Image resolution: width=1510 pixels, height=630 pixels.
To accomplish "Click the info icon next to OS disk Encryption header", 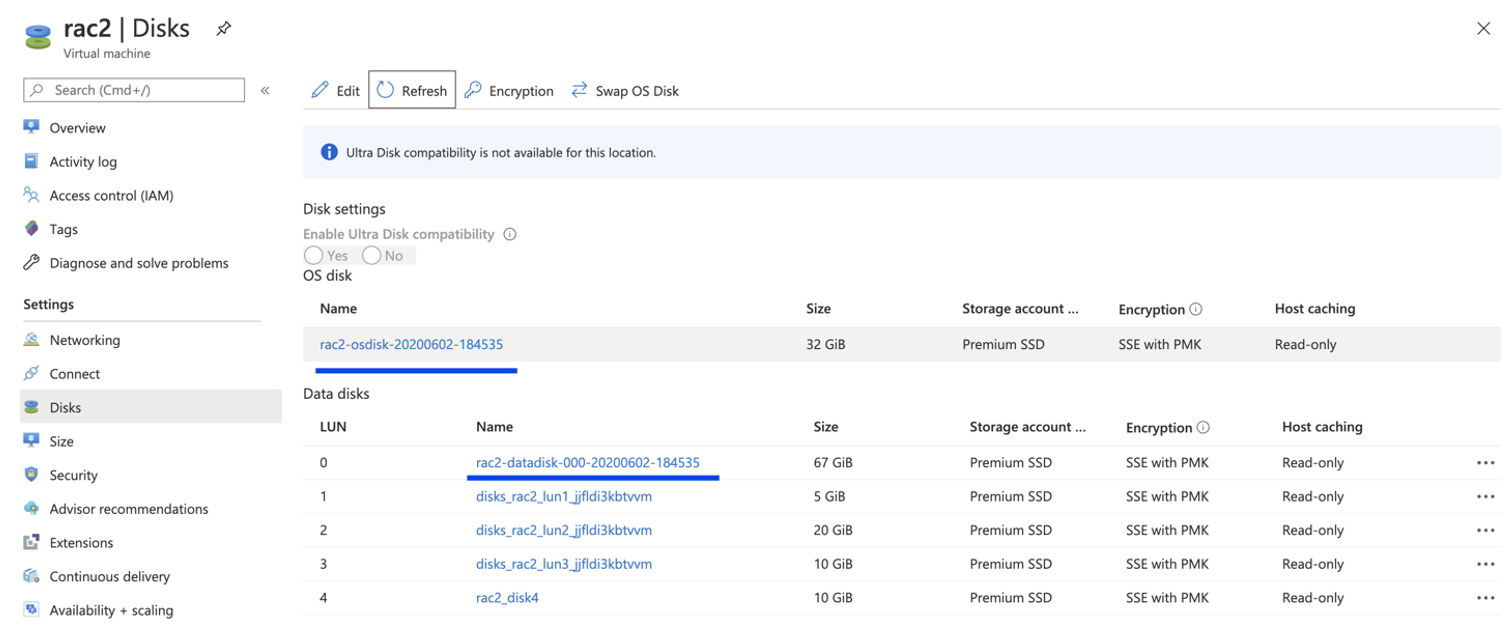I will pyautogui.click(x=1196, y=309).
